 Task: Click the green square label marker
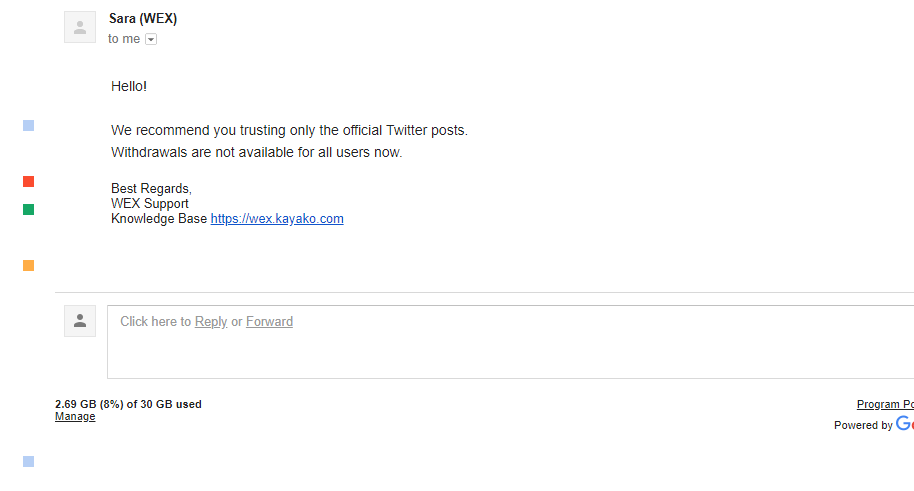29,209
